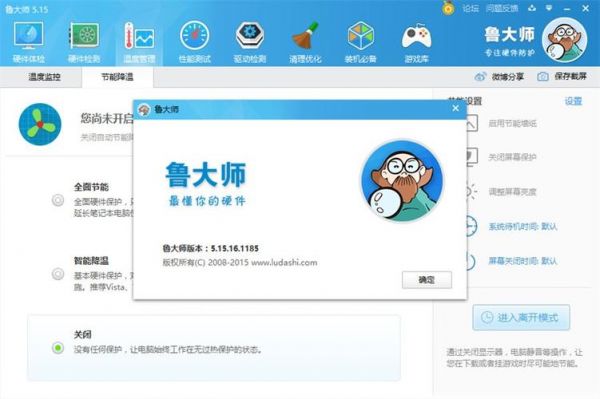Click the gold medal icon in title bar
Viewport: 600px width, 399px height.
[448, 8]
